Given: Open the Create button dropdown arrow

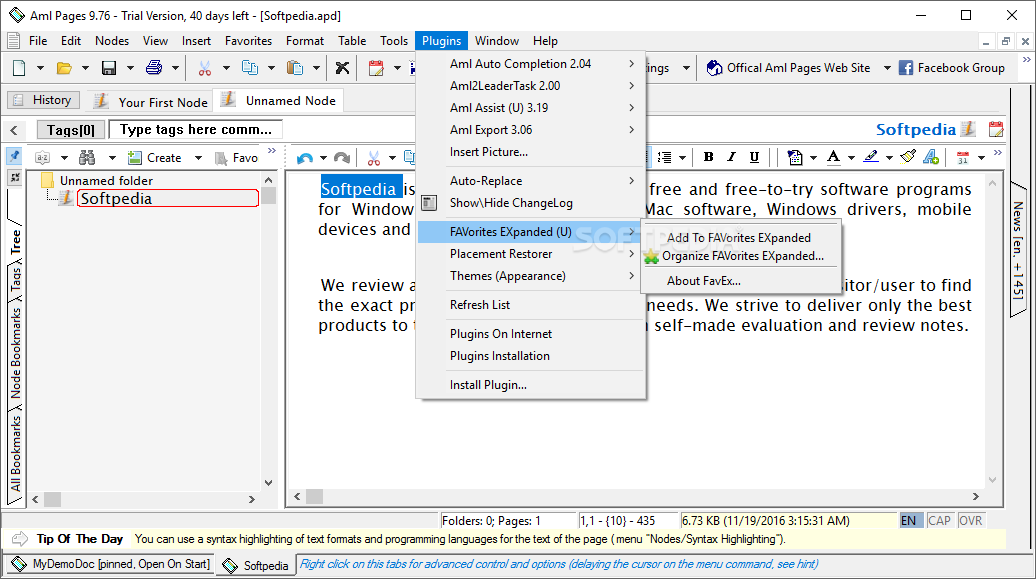Looking at the screenshot, I should coord(198,158).
